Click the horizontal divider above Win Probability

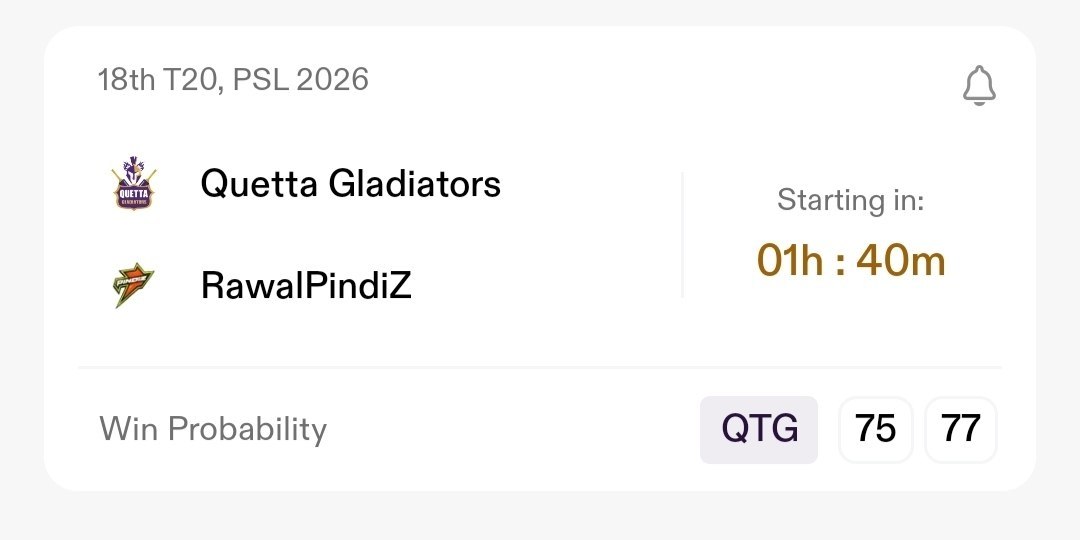tap(540, 367)
